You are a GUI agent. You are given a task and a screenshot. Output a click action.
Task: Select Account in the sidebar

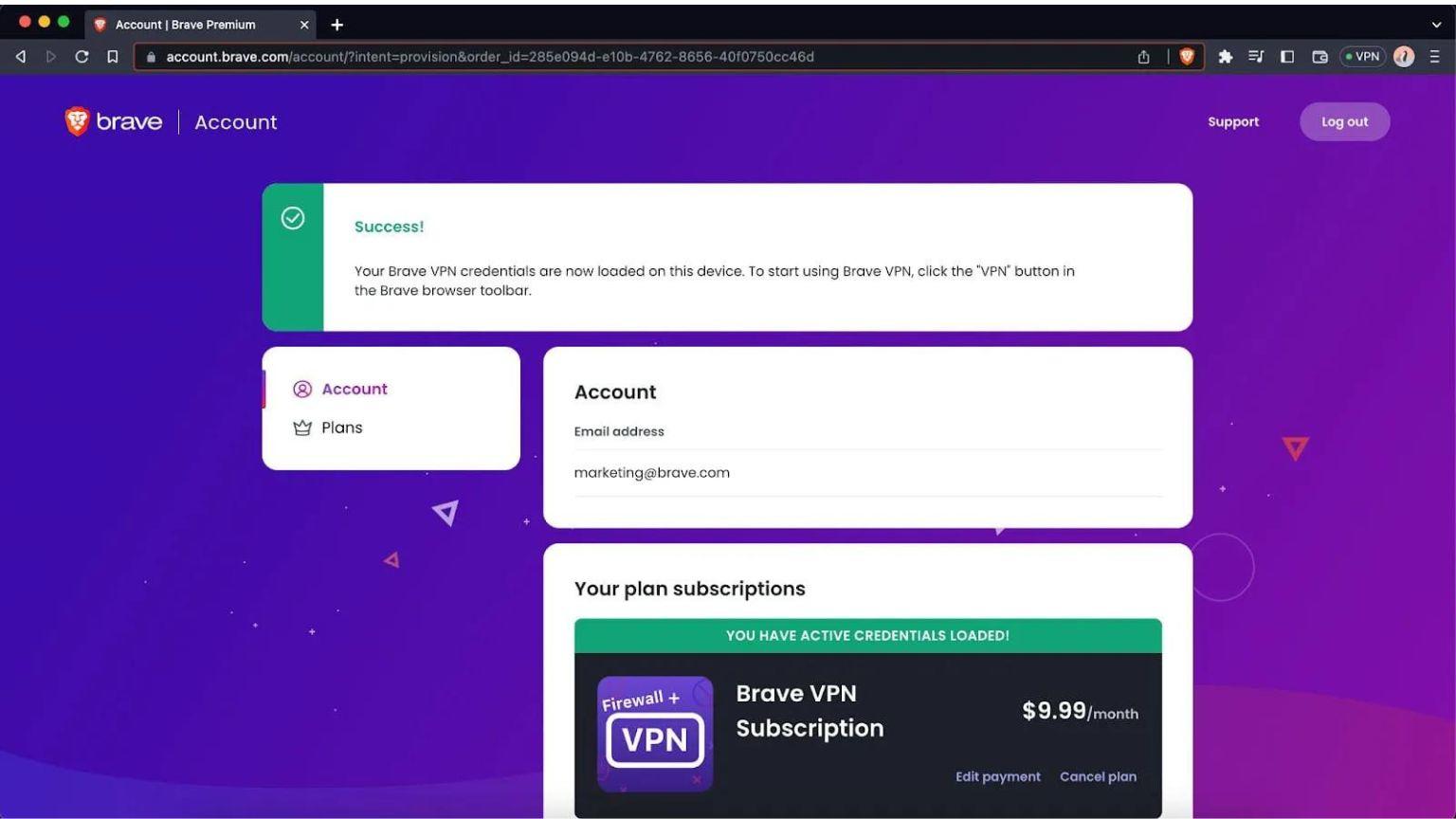tap(354, 389)
